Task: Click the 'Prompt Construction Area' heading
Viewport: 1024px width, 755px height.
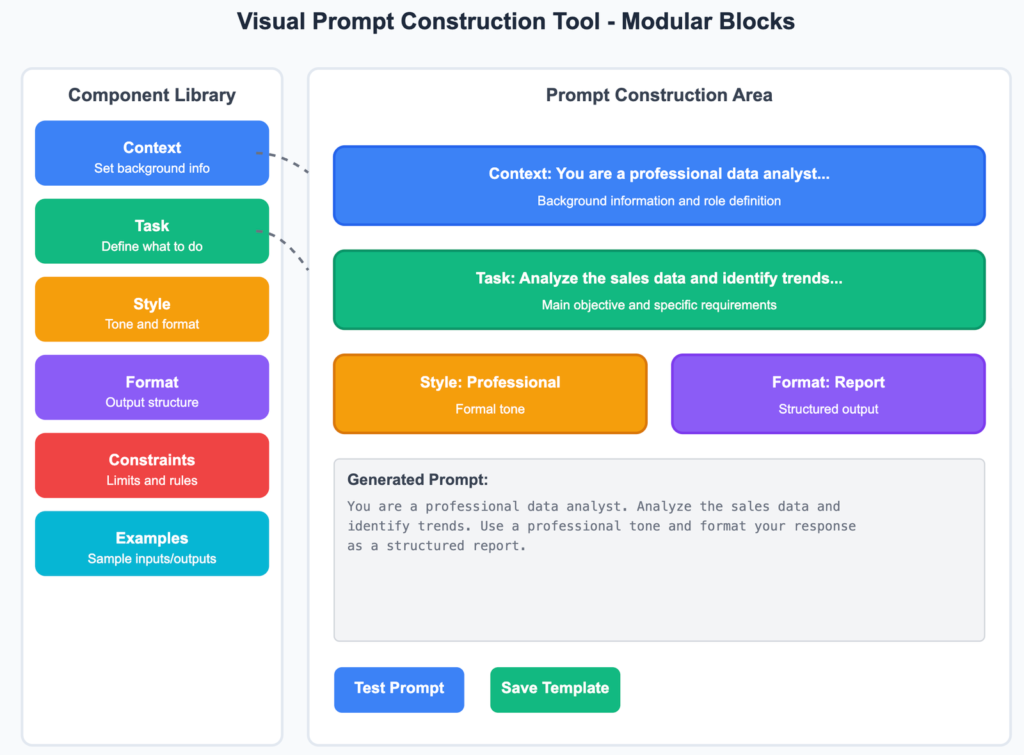Action: (659, 96)
